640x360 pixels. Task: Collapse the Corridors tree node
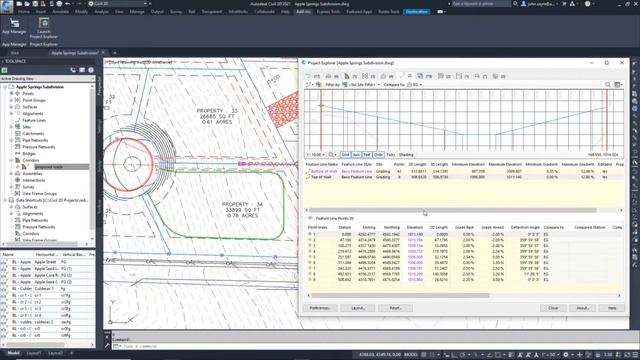tap(11, 160)
